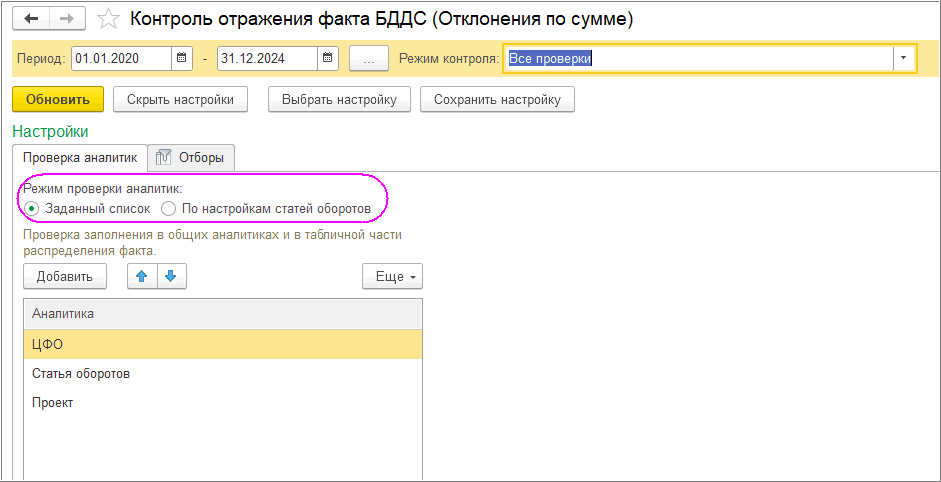Expand the "Режим контроля" dropdown arrow
This screenshot has height=482, width=941.
[904, 59]
